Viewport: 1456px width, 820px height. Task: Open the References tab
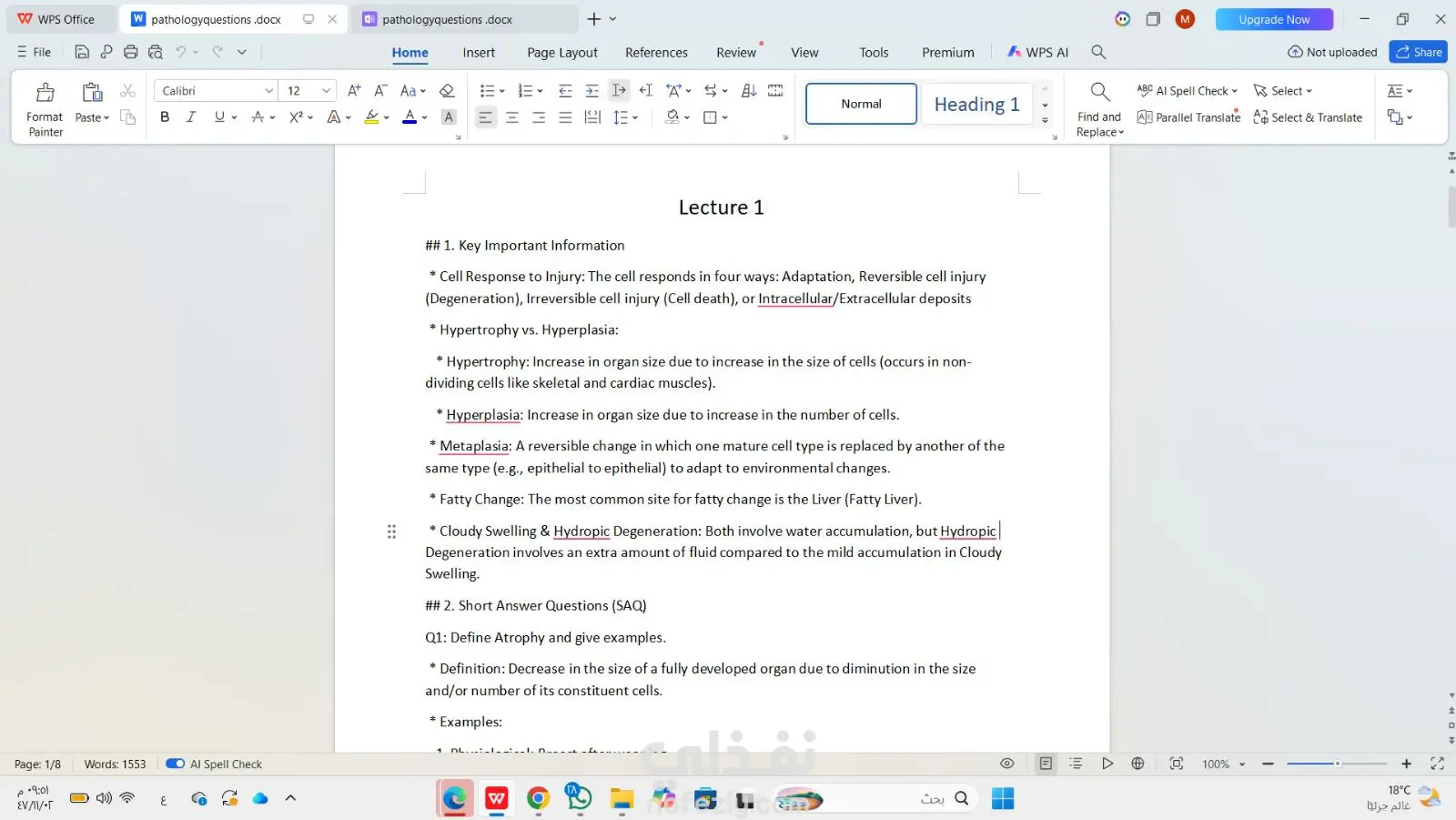(656, 53)
